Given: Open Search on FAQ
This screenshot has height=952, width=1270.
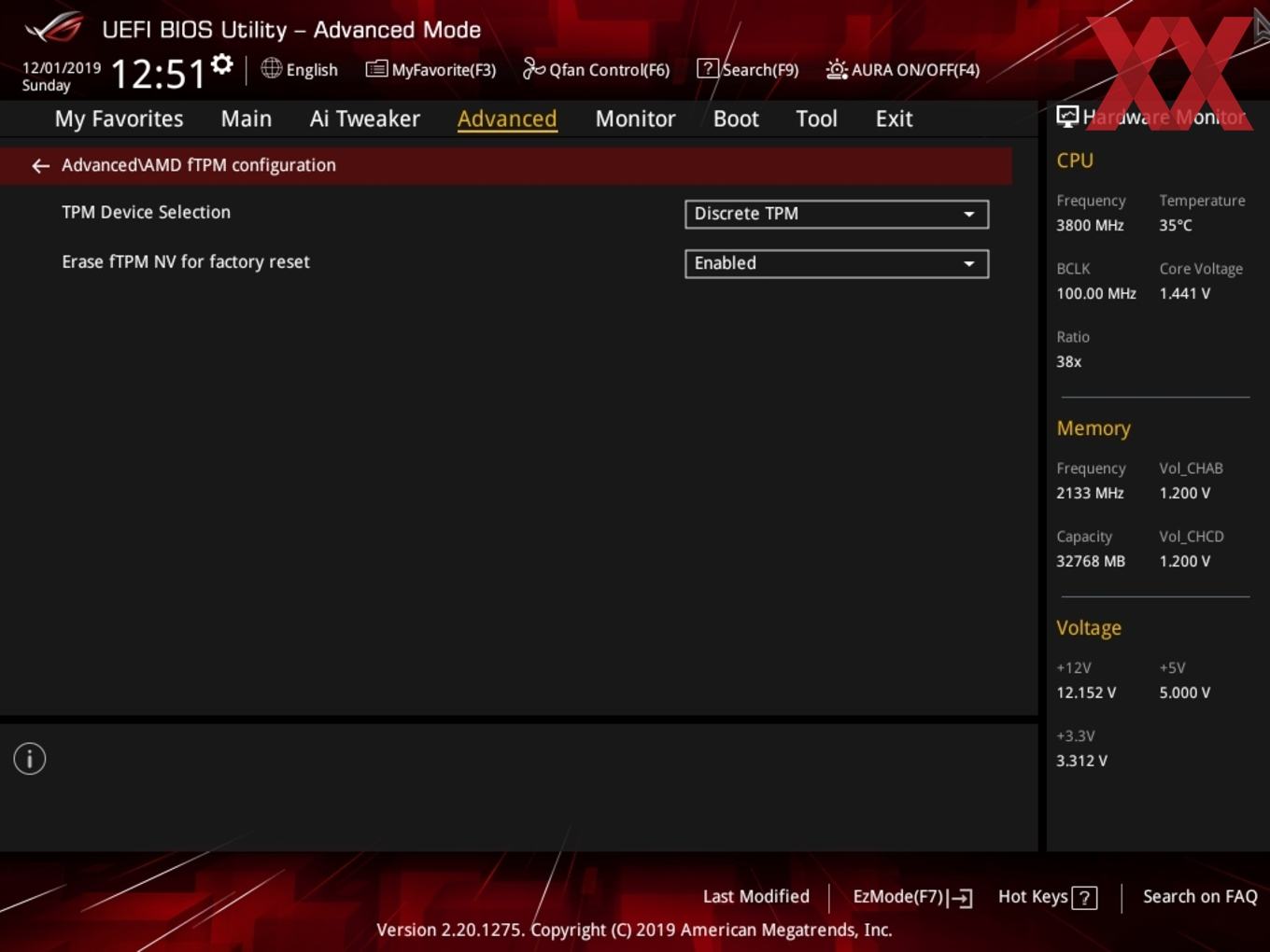Looking at the screenshot, I should [x=1200, y=896].
